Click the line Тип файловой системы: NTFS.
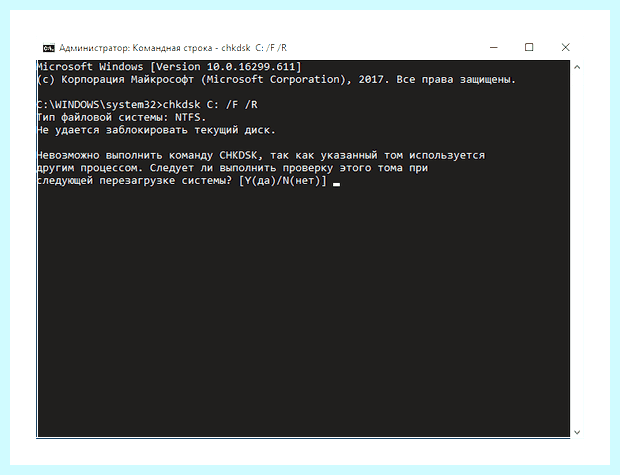The width and height of the screenshot is (620, 475). [122, 117]
